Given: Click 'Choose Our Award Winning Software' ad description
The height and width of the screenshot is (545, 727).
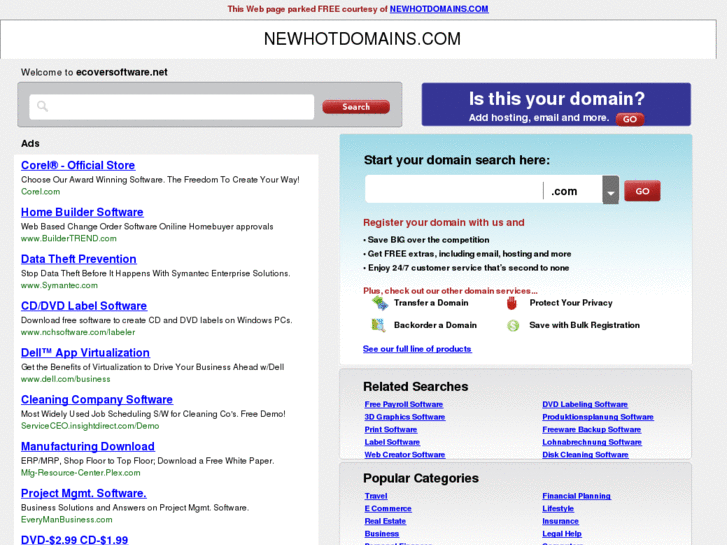Looking at the screenshot, I should point(160,180).
